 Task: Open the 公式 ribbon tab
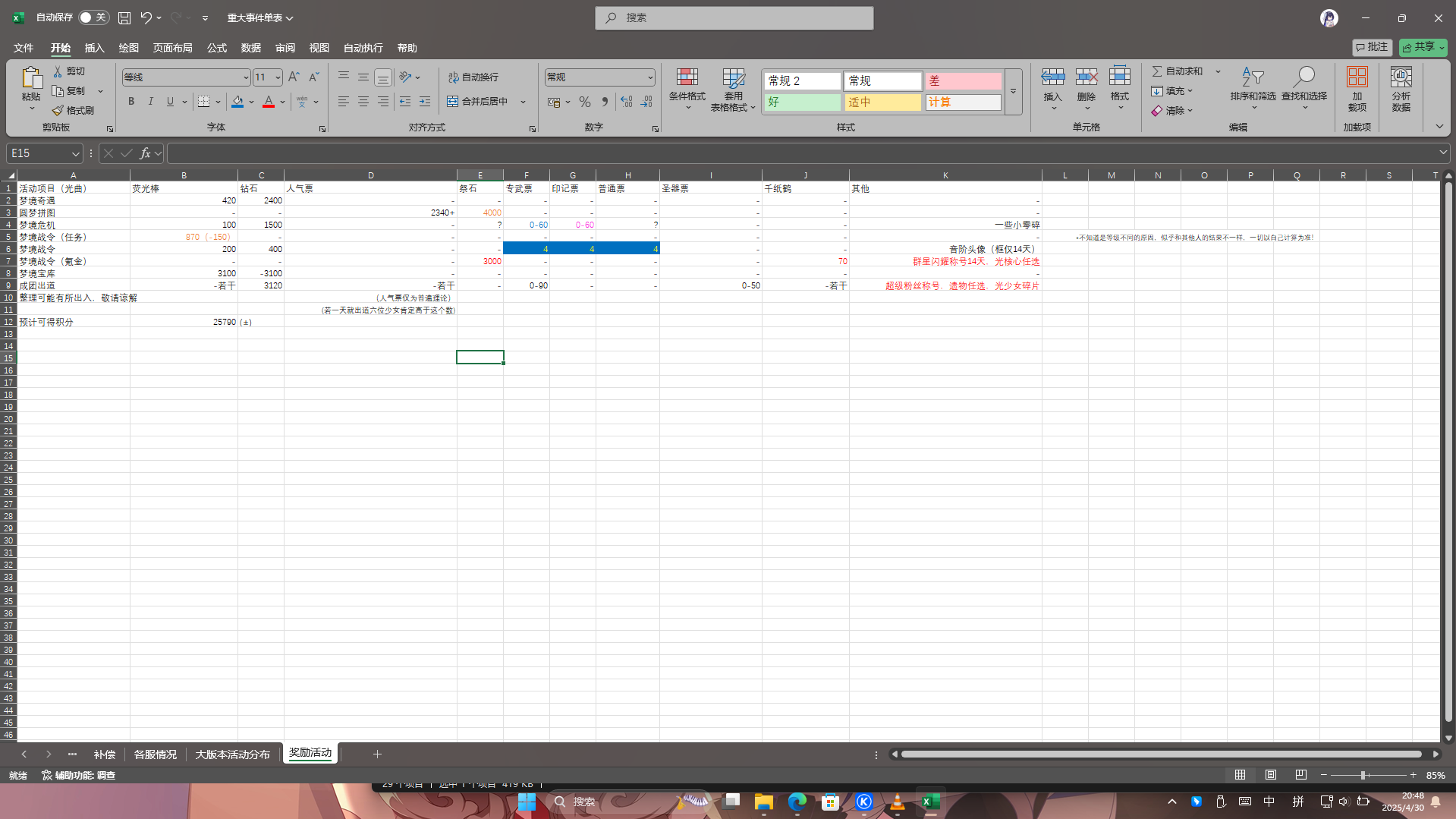pyautogui.click(x=217, y=48)
